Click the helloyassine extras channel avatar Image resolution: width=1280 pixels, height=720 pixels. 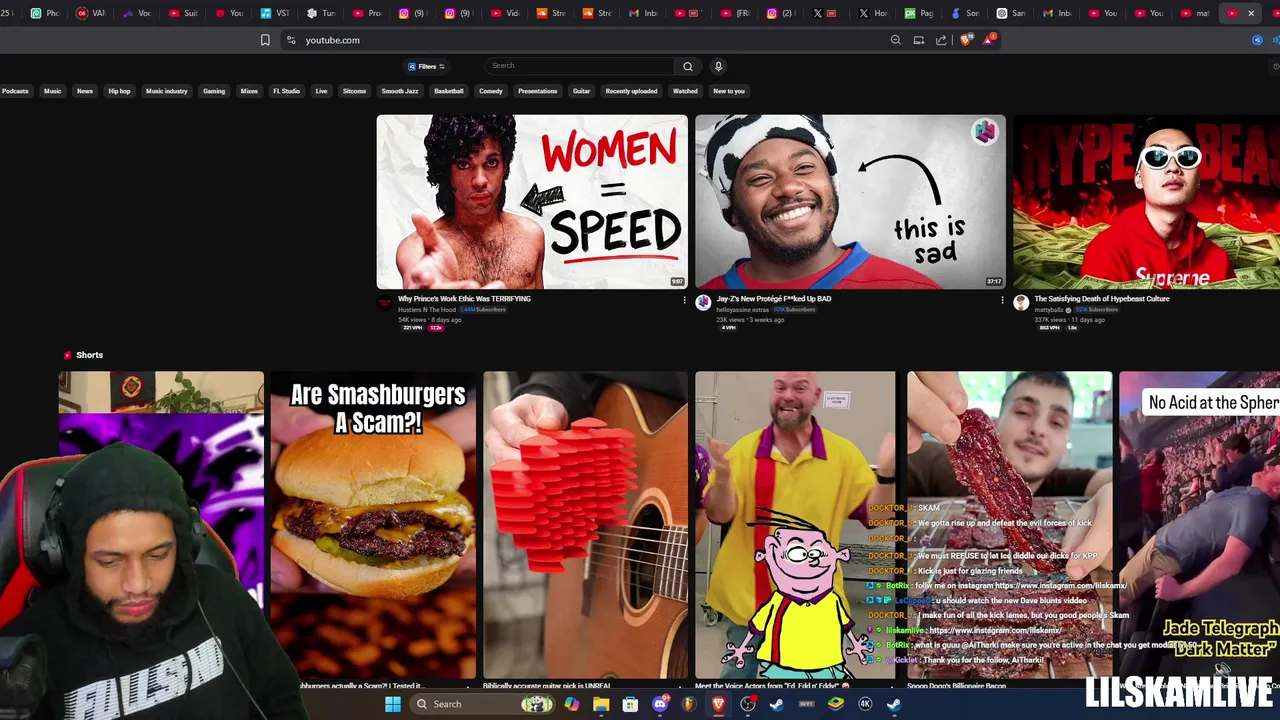[x=703, y=302]
